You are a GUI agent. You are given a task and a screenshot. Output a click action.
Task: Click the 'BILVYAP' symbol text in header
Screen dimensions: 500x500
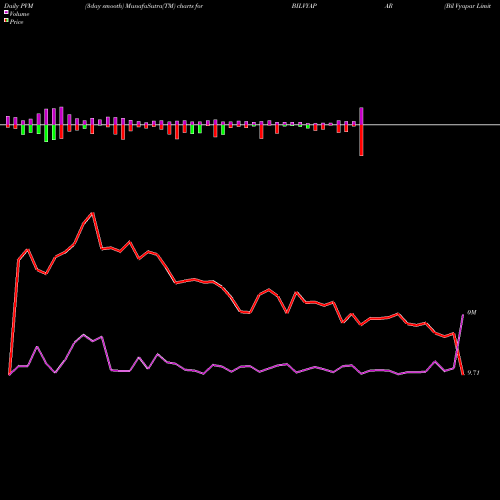point(304,6)
